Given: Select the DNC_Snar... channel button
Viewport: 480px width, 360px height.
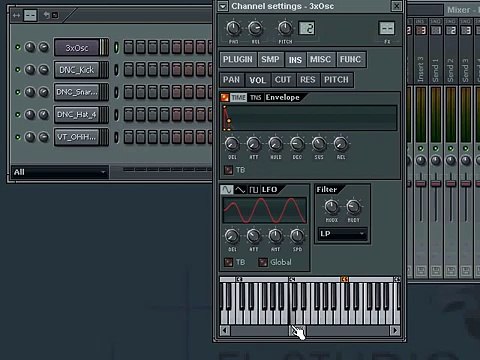Looking at the screenshot, I should point(77,92).
